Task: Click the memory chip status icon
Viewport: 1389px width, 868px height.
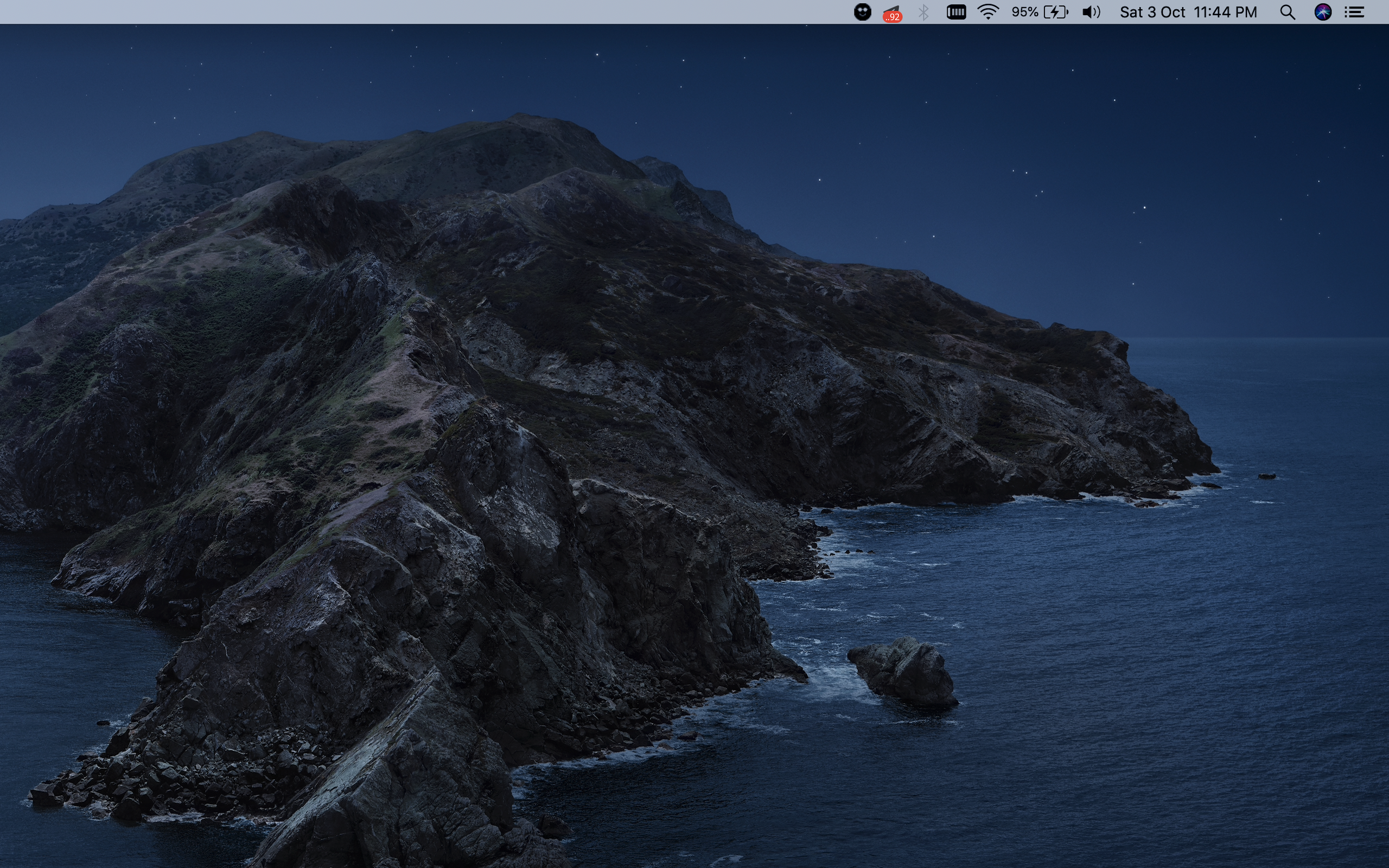Action: coord(955,12)
